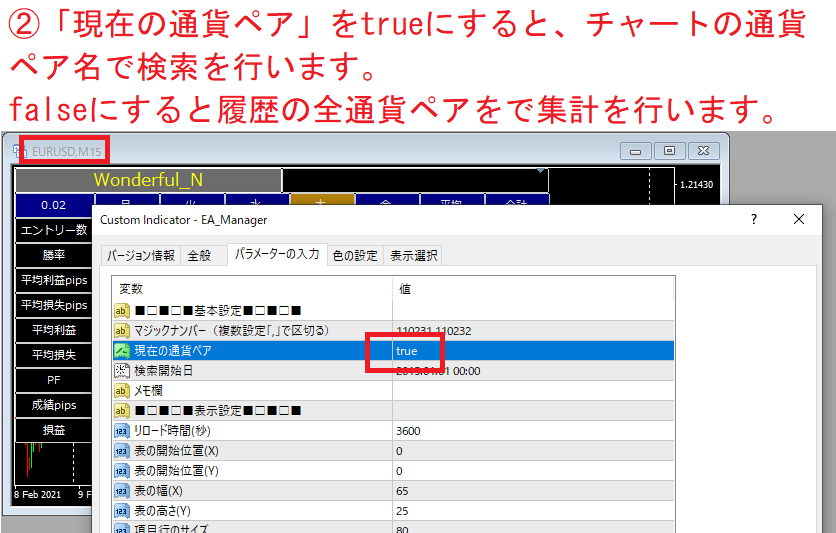Select the リロード時間(秒) variable name
The width and height of the screenshot is (836, 533).
point(172,431)
